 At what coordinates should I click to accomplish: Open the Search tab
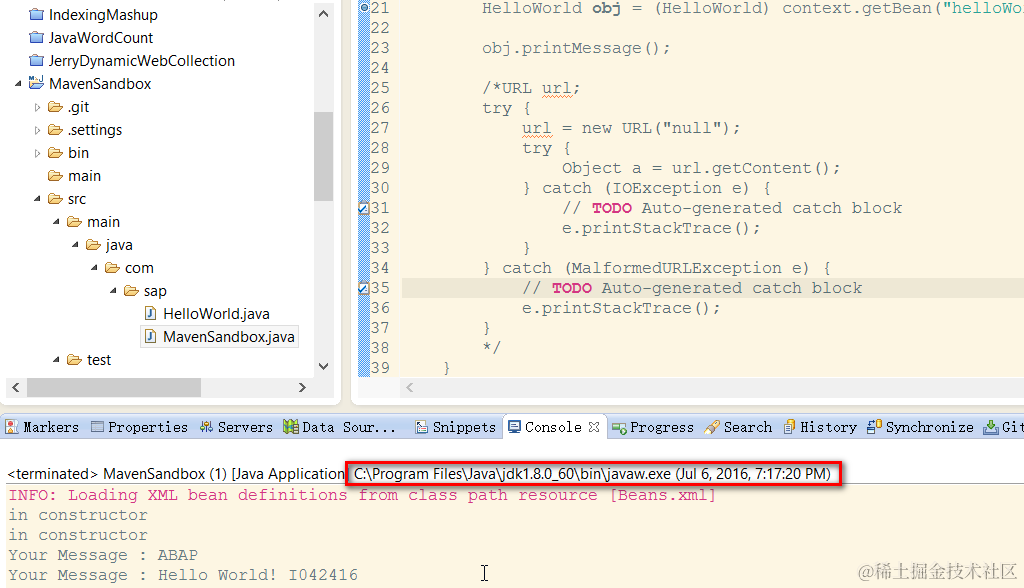(739, 427)
